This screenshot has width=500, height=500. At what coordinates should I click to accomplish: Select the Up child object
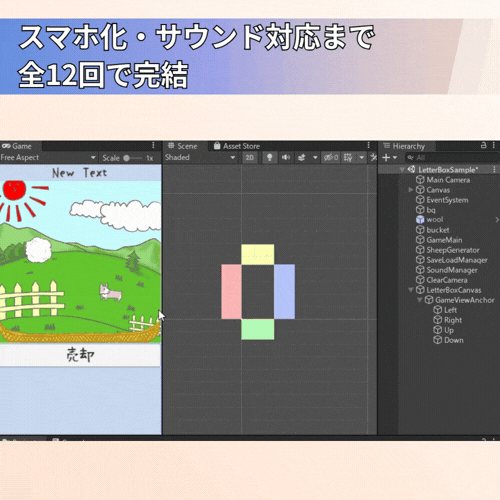coord(449,330)
